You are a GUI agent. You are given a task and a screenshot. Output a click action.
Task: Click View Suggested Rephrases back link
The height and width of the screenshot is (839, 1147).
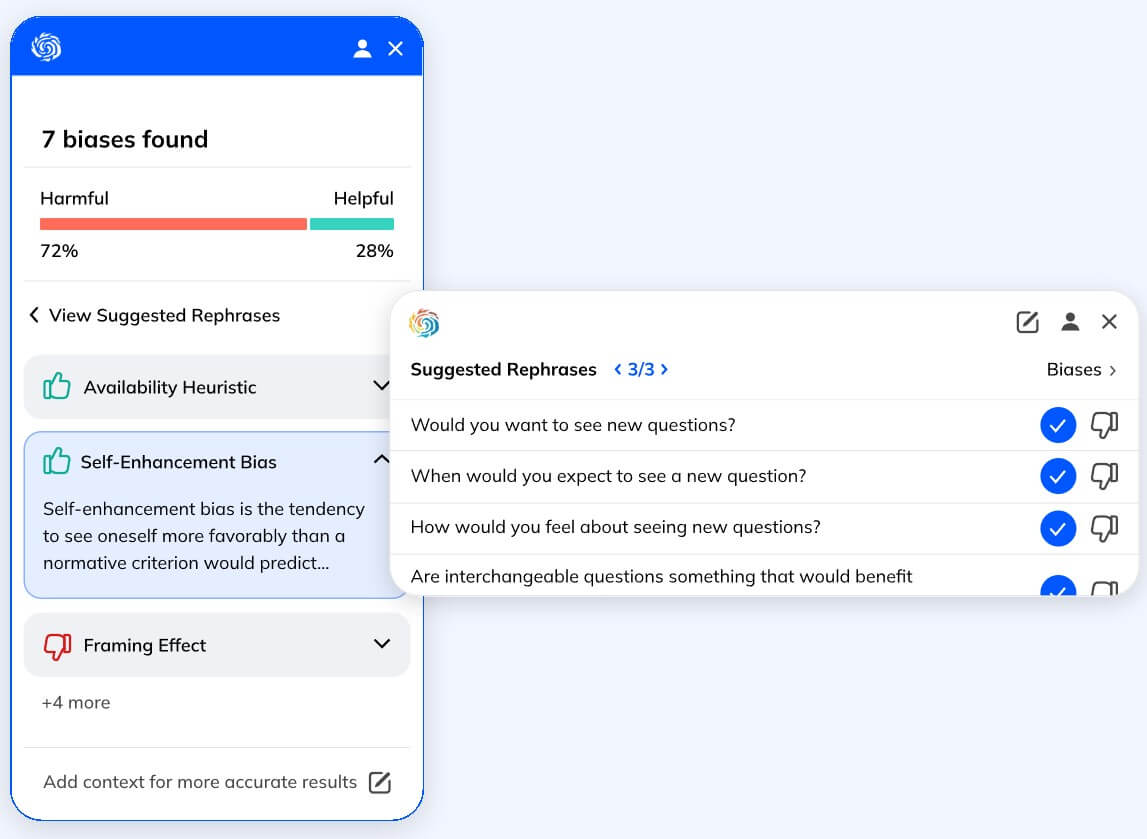pyautogui.click(x=154, y=315)
